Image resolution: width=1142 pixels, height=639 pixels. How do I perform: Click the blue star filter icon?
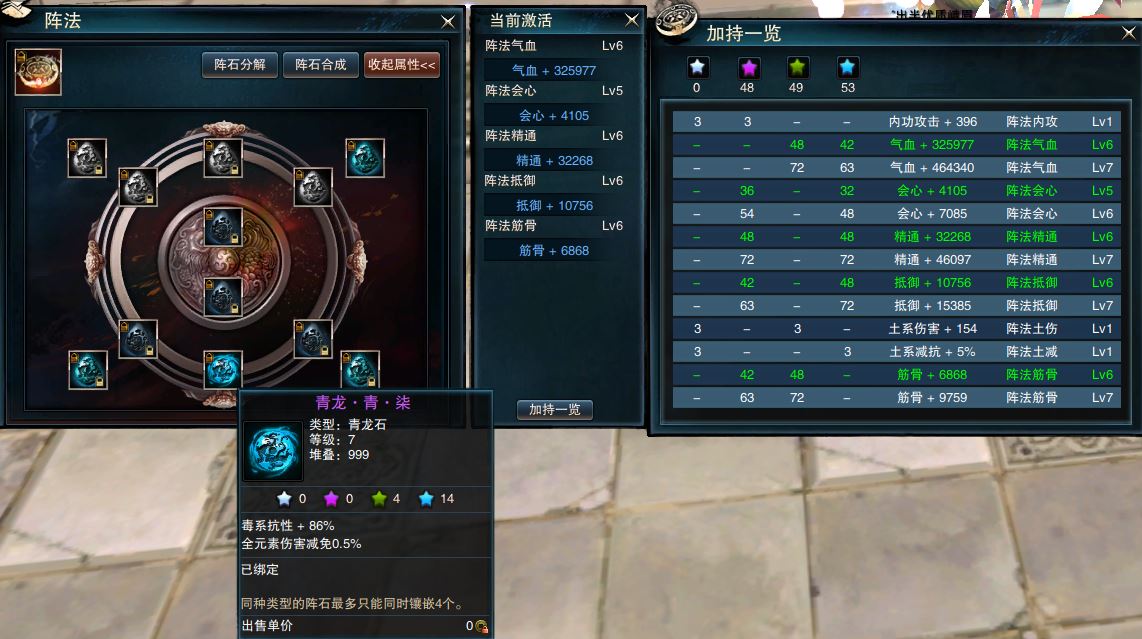[847, 68]
